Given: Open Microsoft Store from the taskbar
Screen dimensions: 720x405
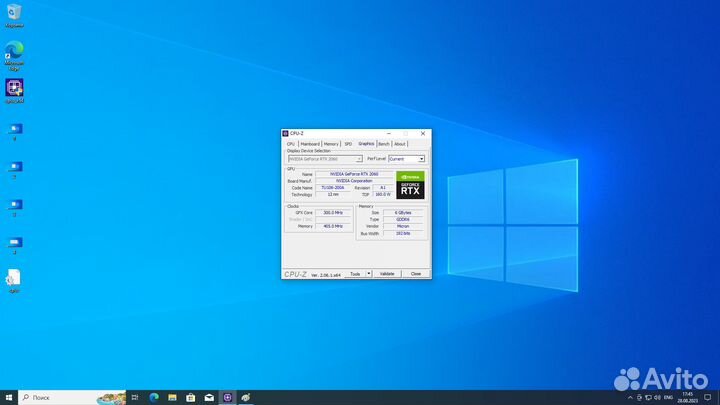Looking at the screenshot, I should point(191,397).
